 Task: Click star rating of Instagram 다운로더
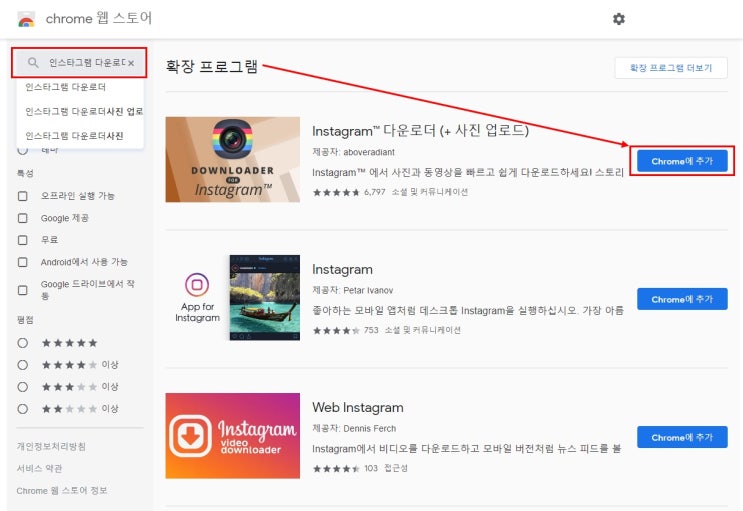[x=336, y=192]
